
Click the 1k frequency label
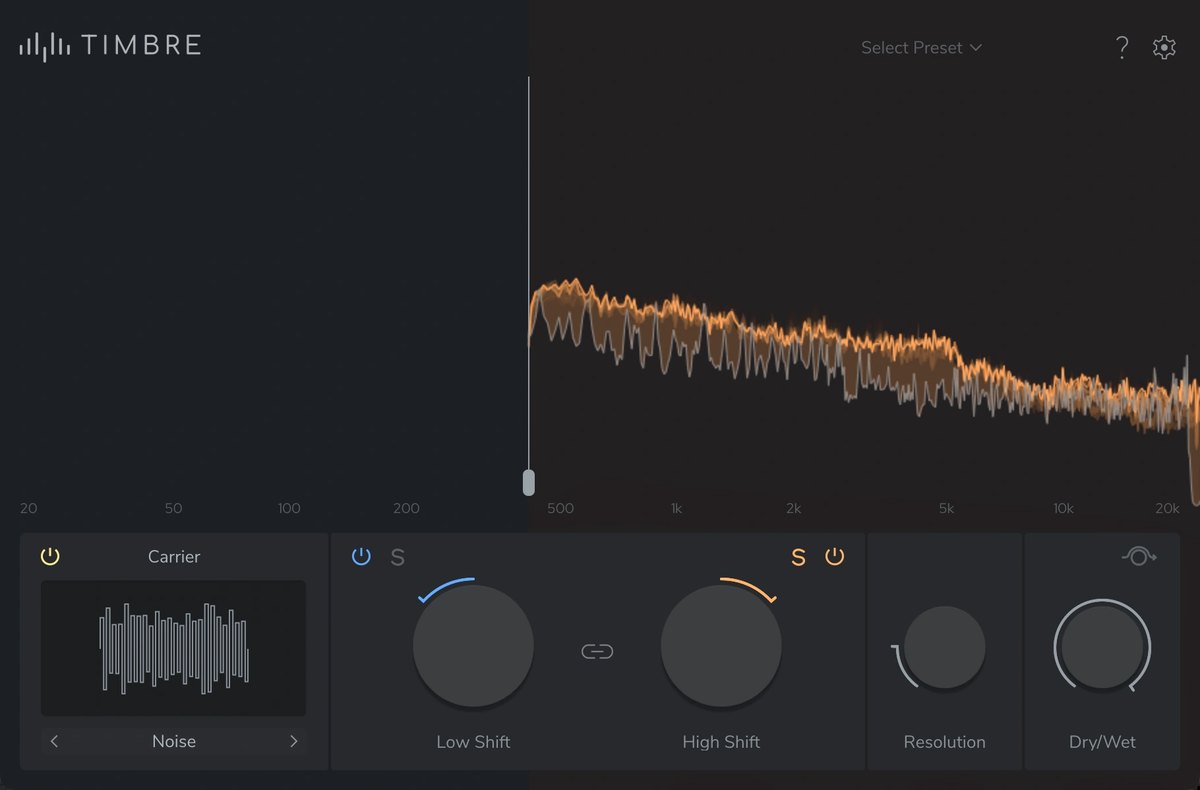coord(676,508)
